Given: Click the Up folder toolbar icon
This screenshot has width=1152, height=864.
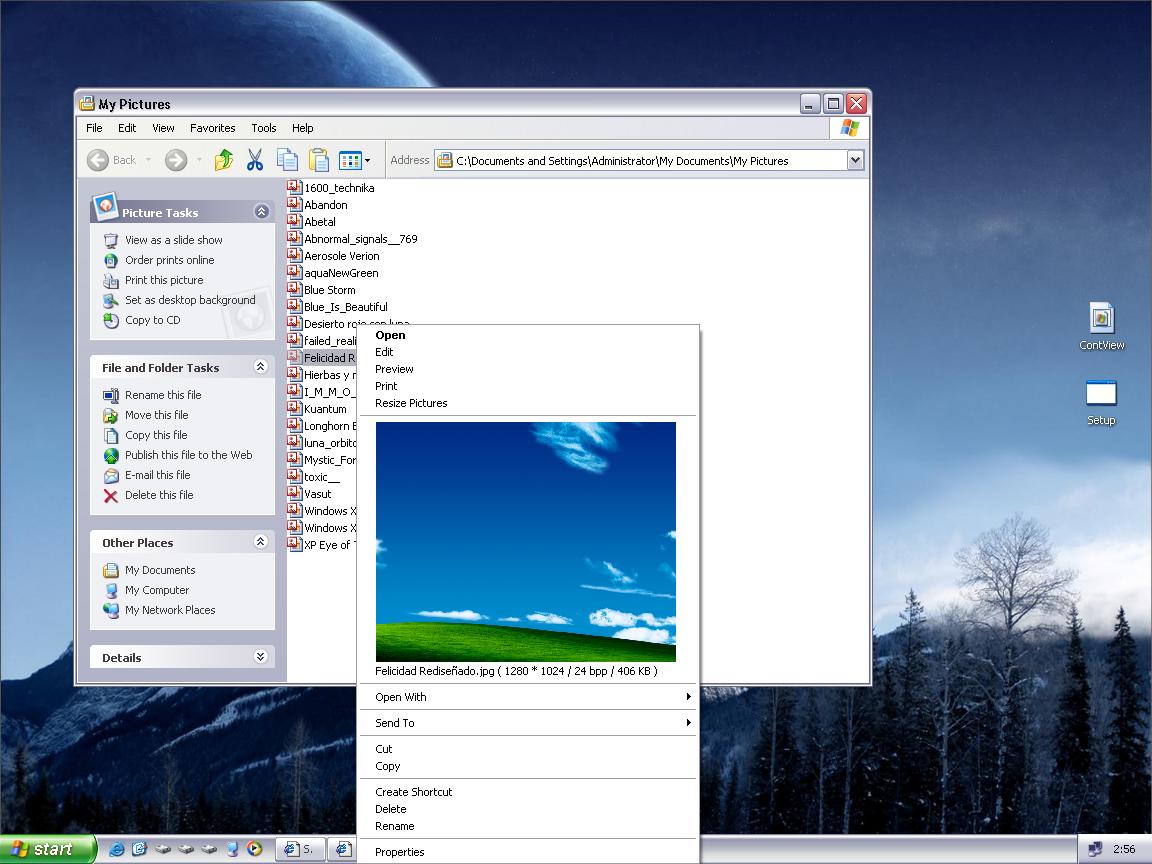Looking at the screenshot, I should click(224, 159).
